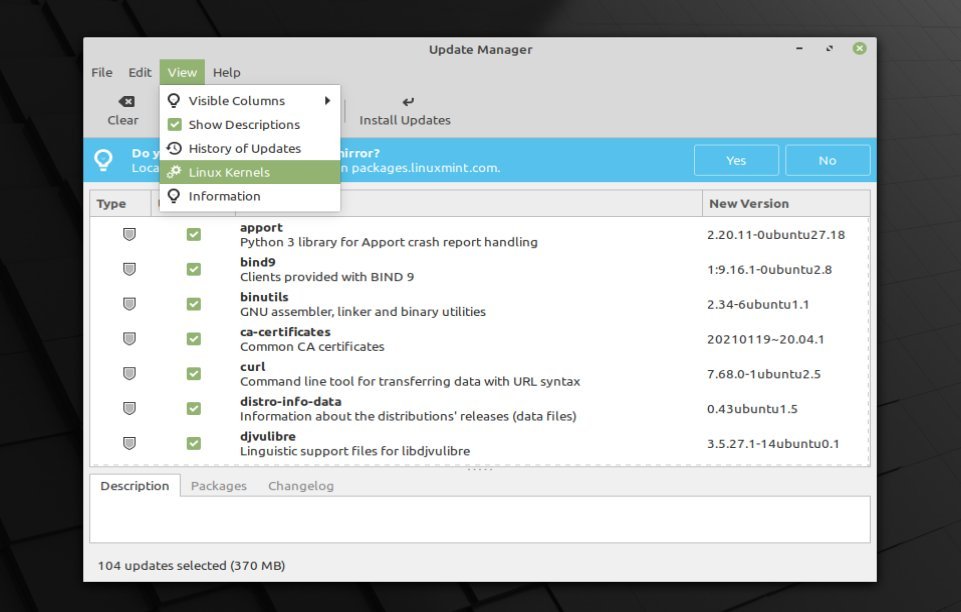This screenshot has width=961, height=612.
Task: Click Yes to switch to a local mirror
Action: pyautogui.click(x=736, y=159)
